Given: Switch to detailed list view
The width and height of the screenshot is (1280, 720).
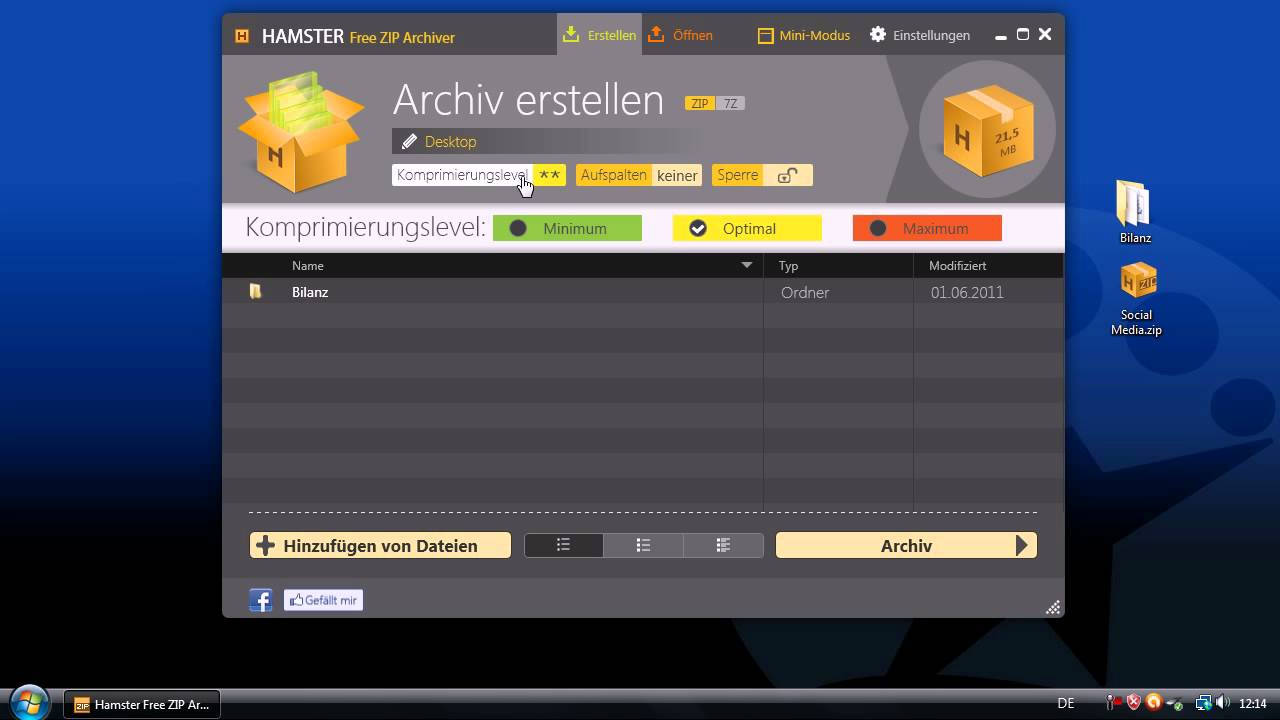Looking at the screenshot, I should [723, 545].
